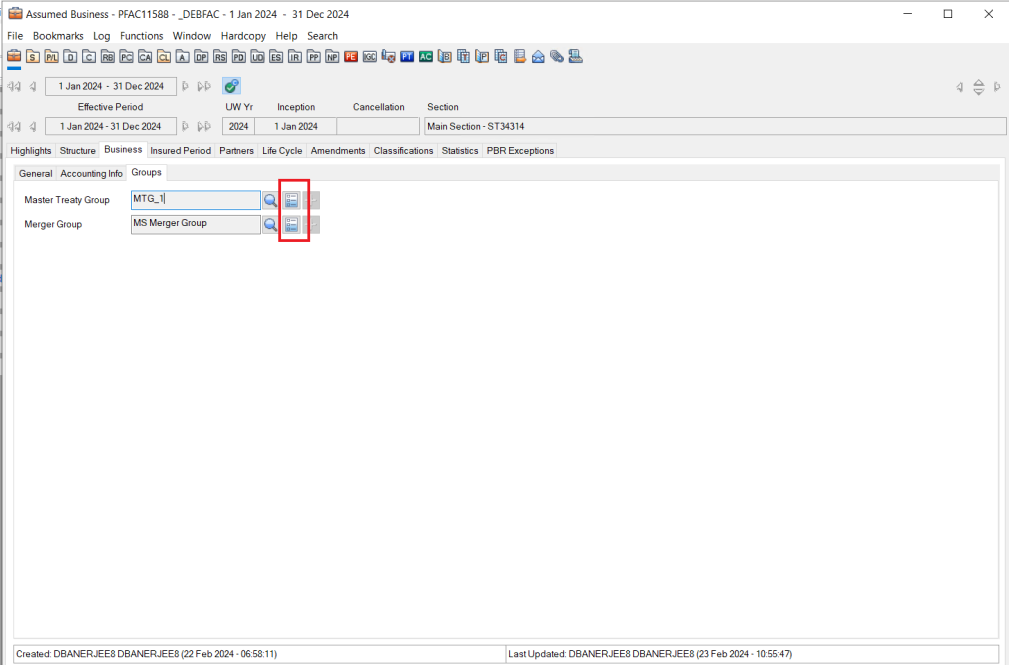Click the briefcase icon in the toolbar
The image size is (1009, 665).
14,57
